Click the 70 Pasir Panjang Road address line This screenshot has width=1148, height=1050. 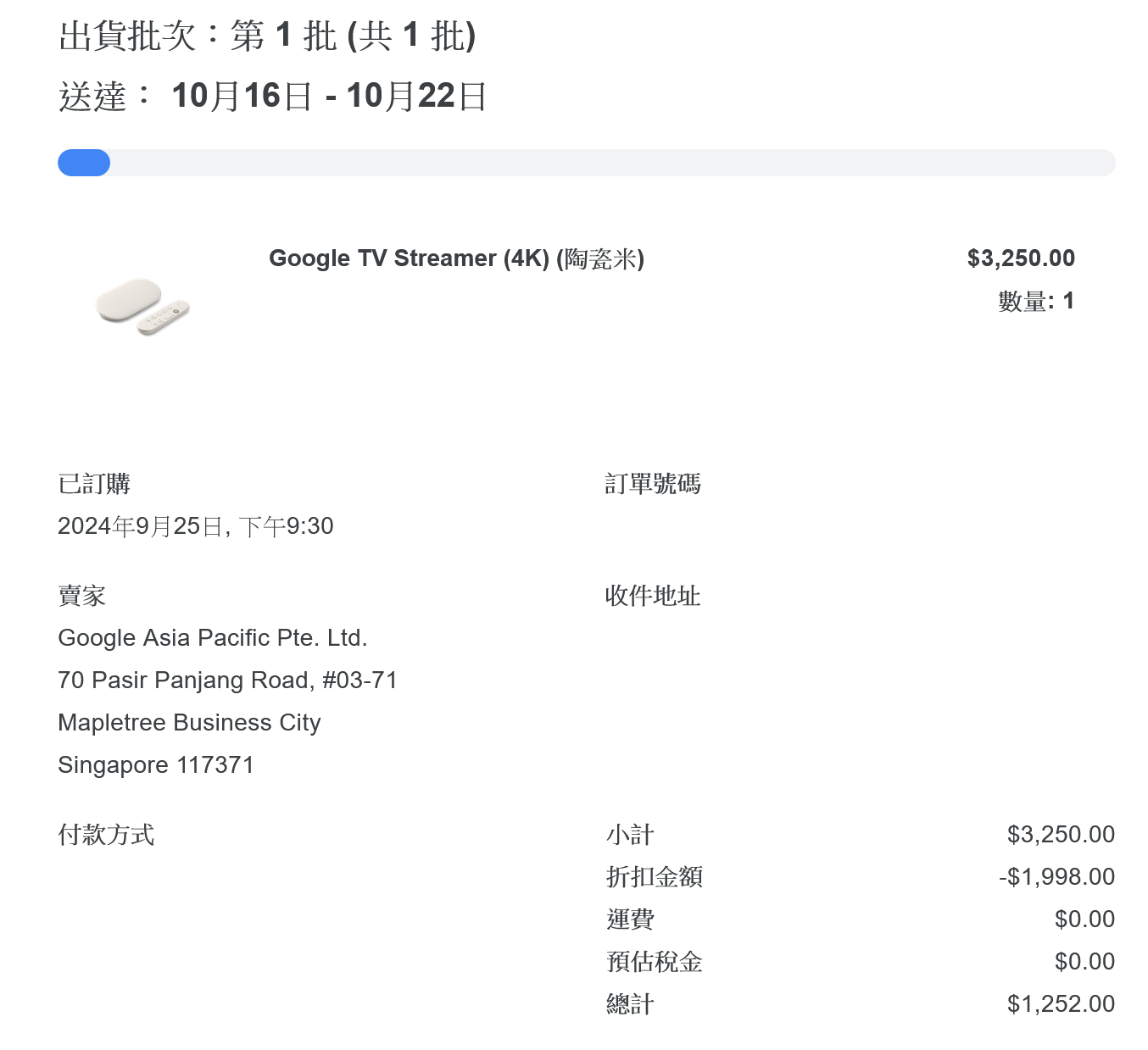[227, 681]
